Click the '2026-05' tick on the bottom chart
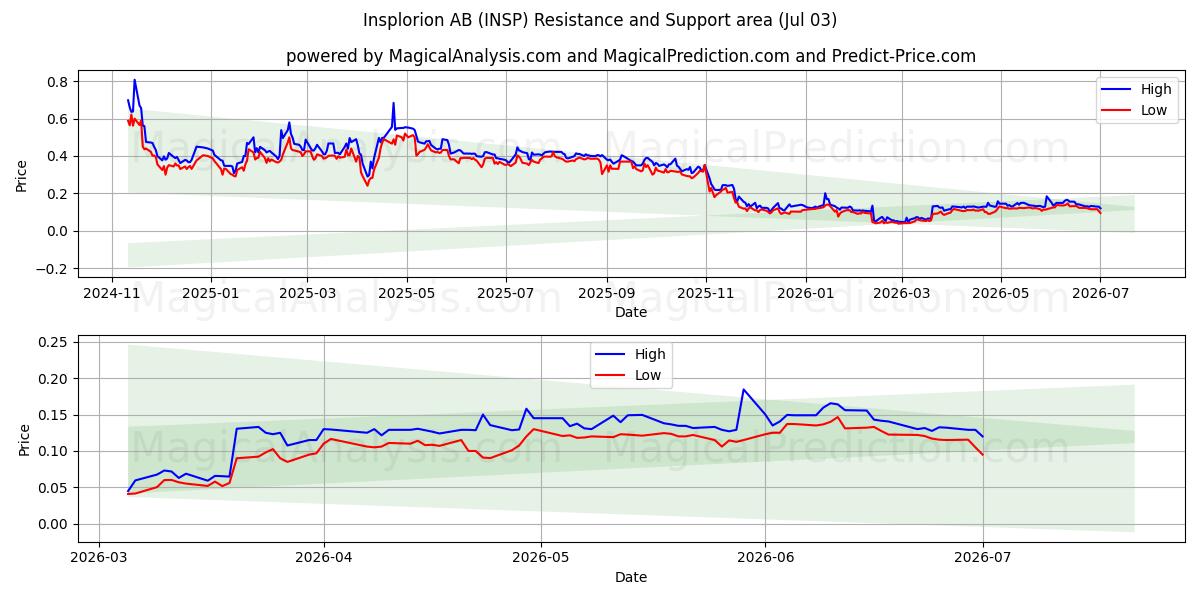This screenshot has height=600, width=1200. pos(540,558)
